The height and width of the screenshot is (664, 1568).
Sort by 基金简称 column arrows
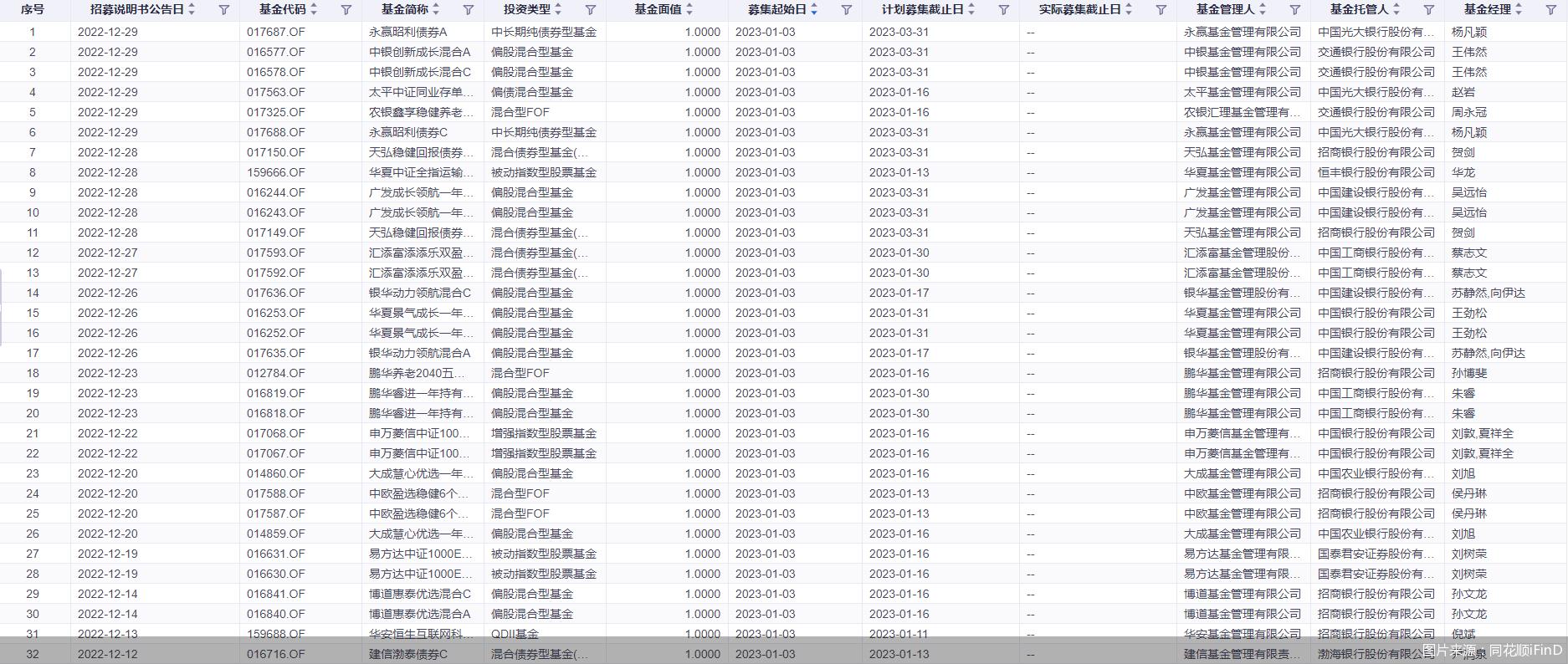(x=436, y=9)
